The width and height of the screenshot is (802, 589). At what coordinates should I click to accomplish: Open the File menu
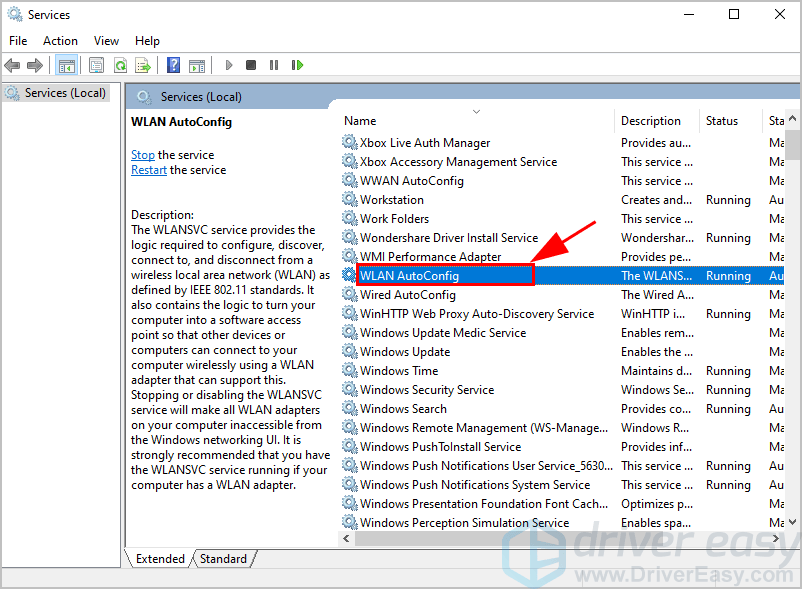click(18, 41)
